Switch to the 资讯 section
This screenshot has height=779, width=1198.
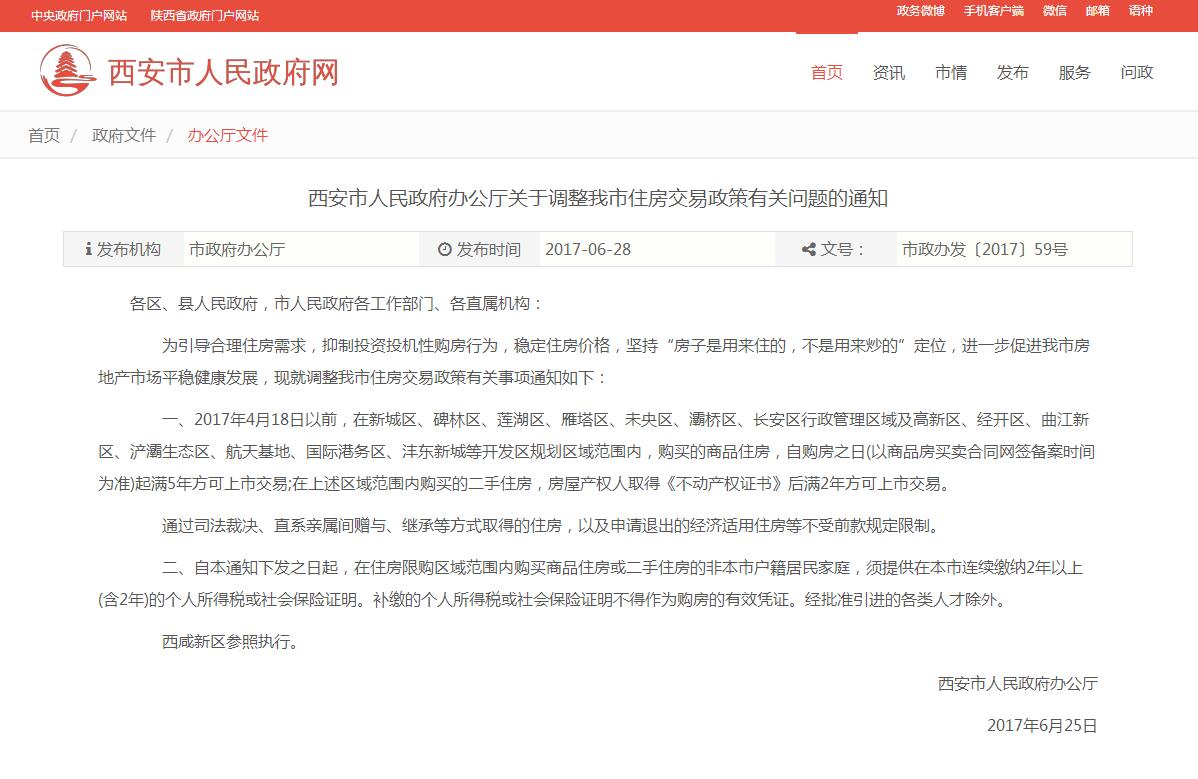coord(889,72)
